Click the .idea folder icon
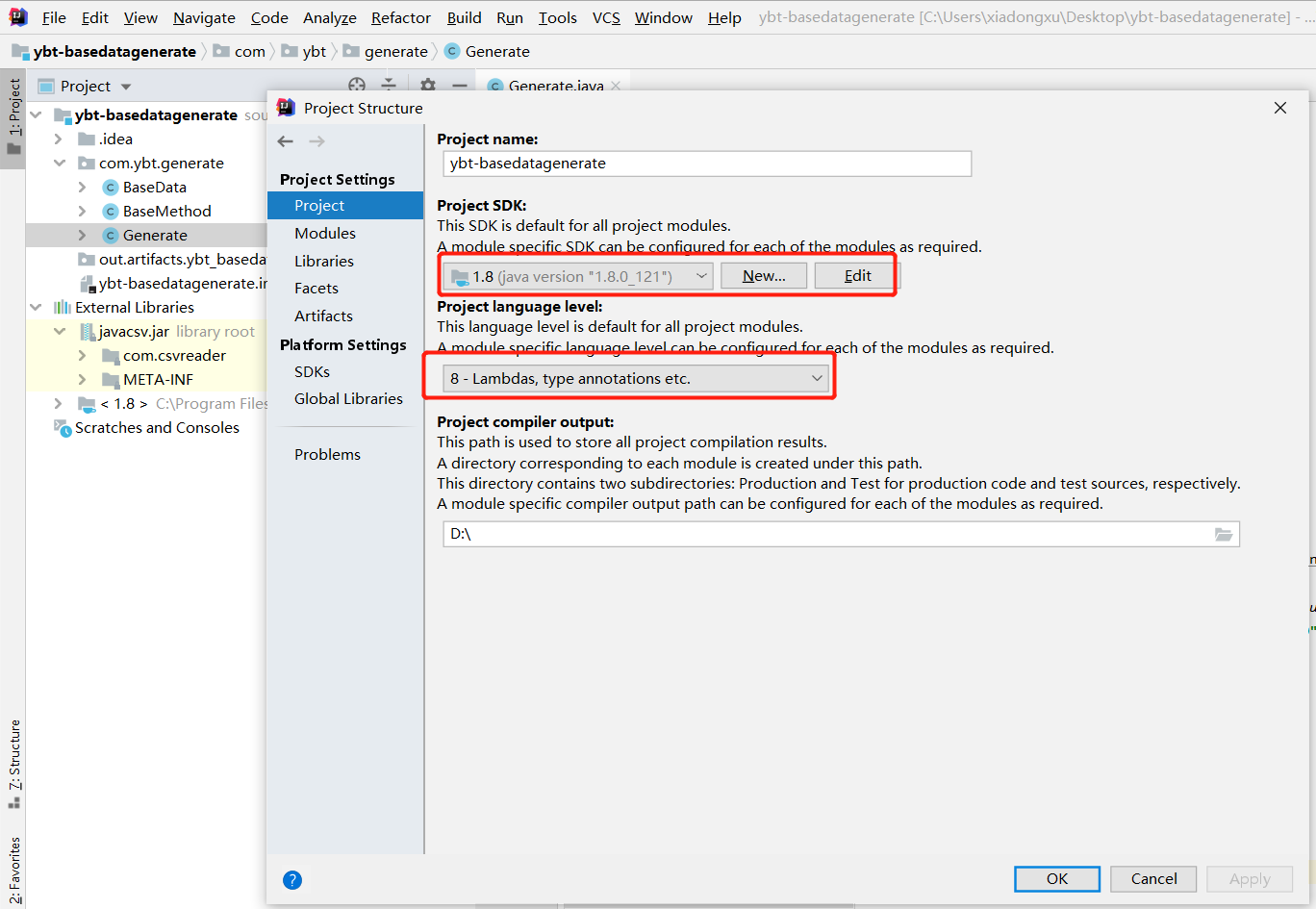1316x909 pixels. [87, 139]
